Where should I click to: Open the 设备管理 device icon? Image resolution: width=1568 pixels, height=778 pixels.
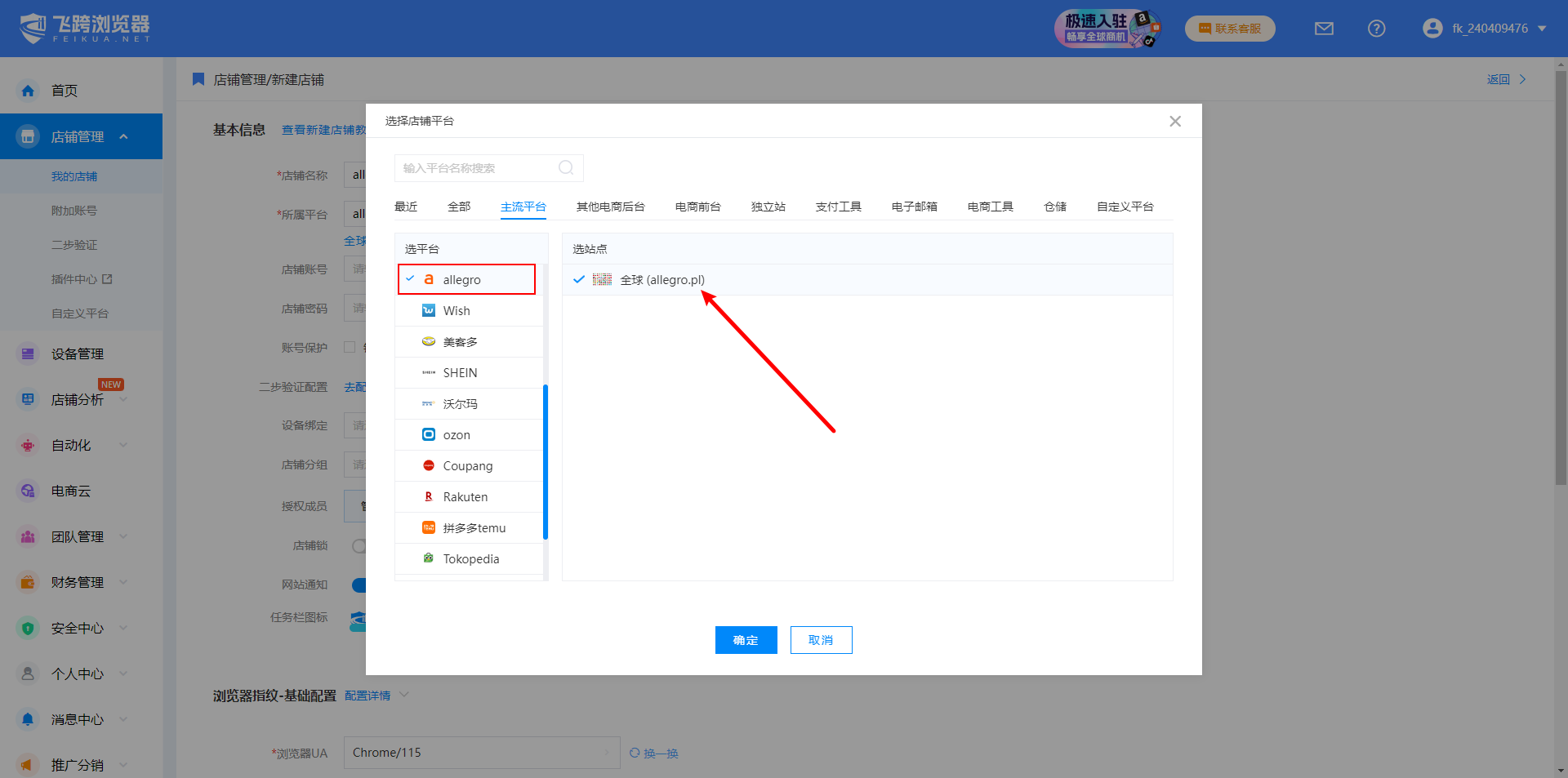coord(28,353)
